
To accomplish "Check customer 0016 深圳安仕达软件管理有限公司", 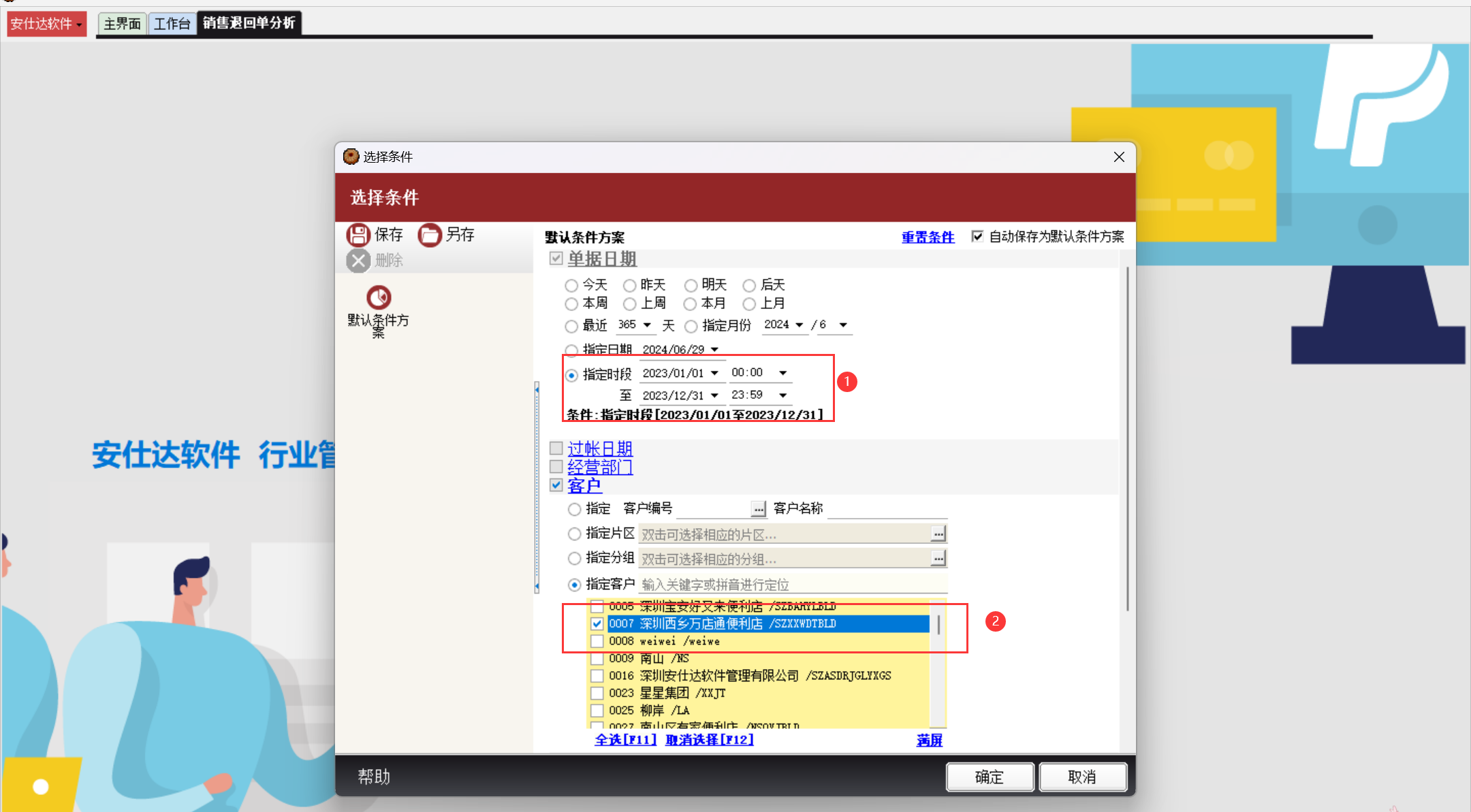I will 597,676.
